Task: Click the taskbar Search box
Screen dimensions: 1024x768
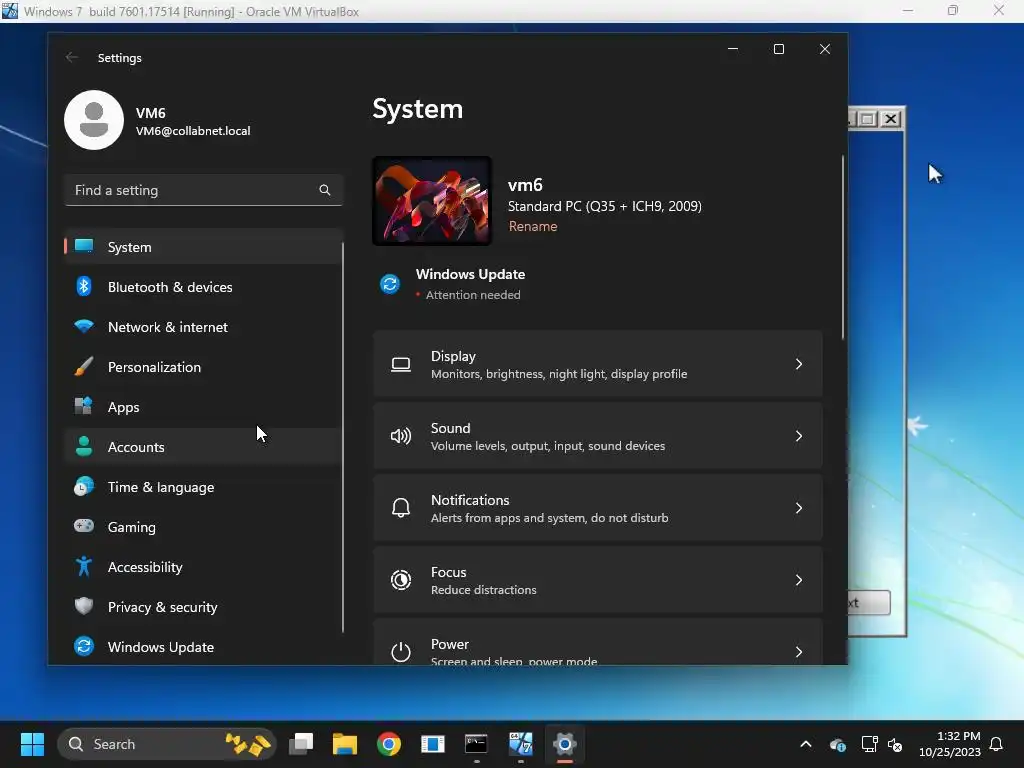Action: point(167,744)
